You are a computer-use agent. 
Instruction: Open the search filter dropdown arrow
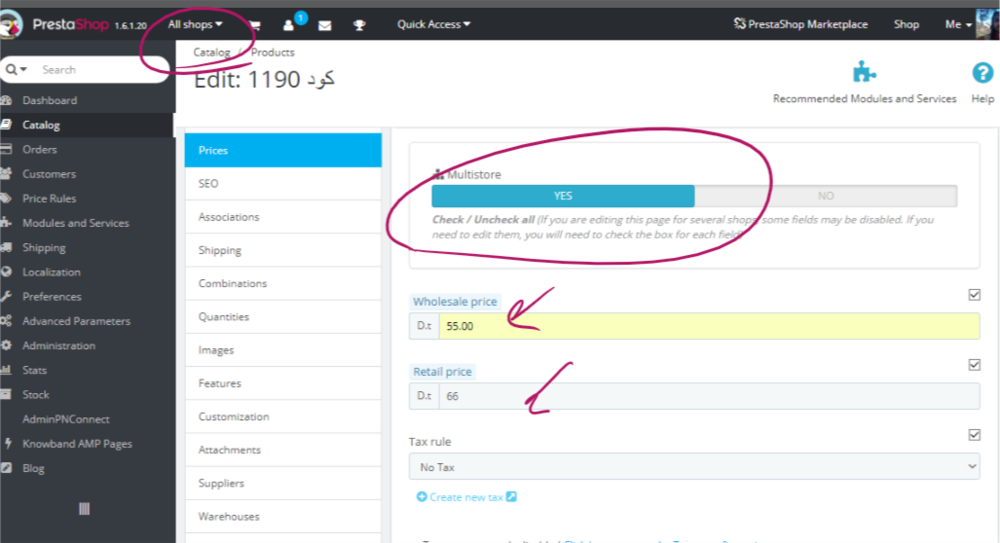click(24, 70)
